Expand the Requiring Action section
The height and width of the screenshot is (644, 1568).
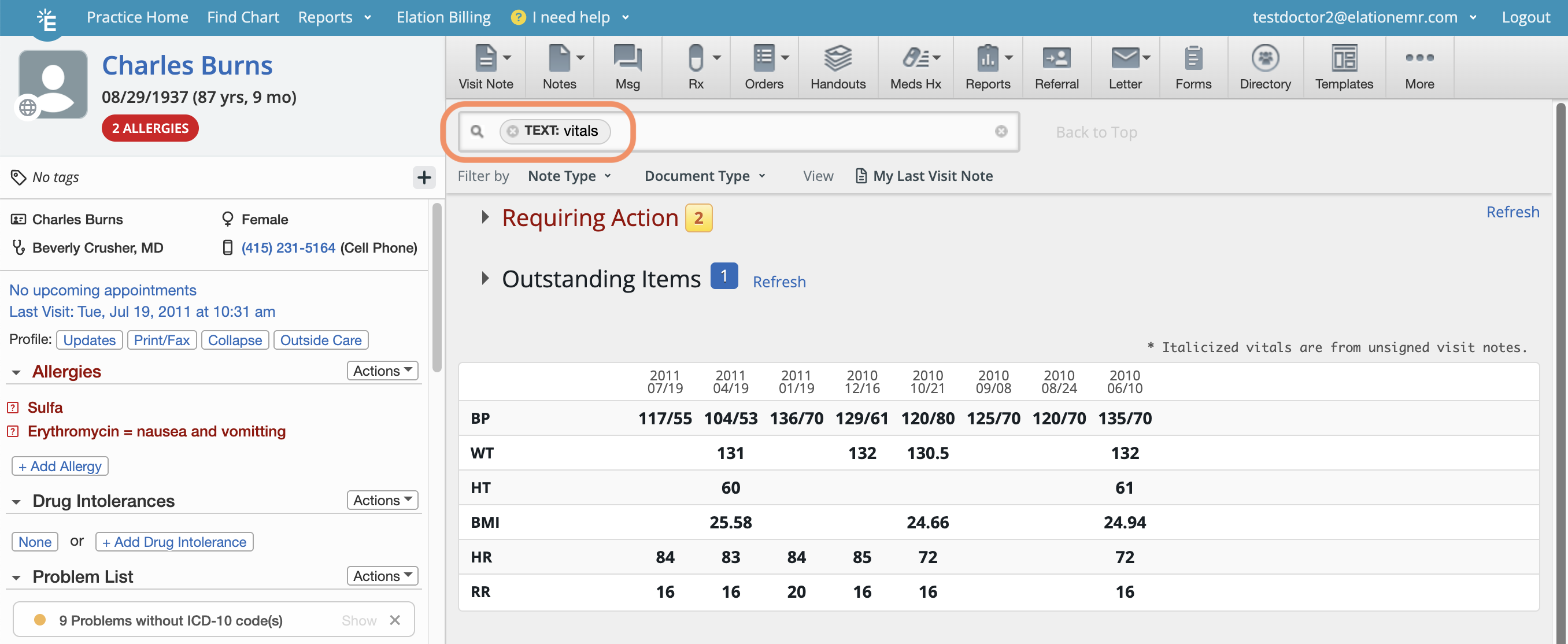(485, 217)
